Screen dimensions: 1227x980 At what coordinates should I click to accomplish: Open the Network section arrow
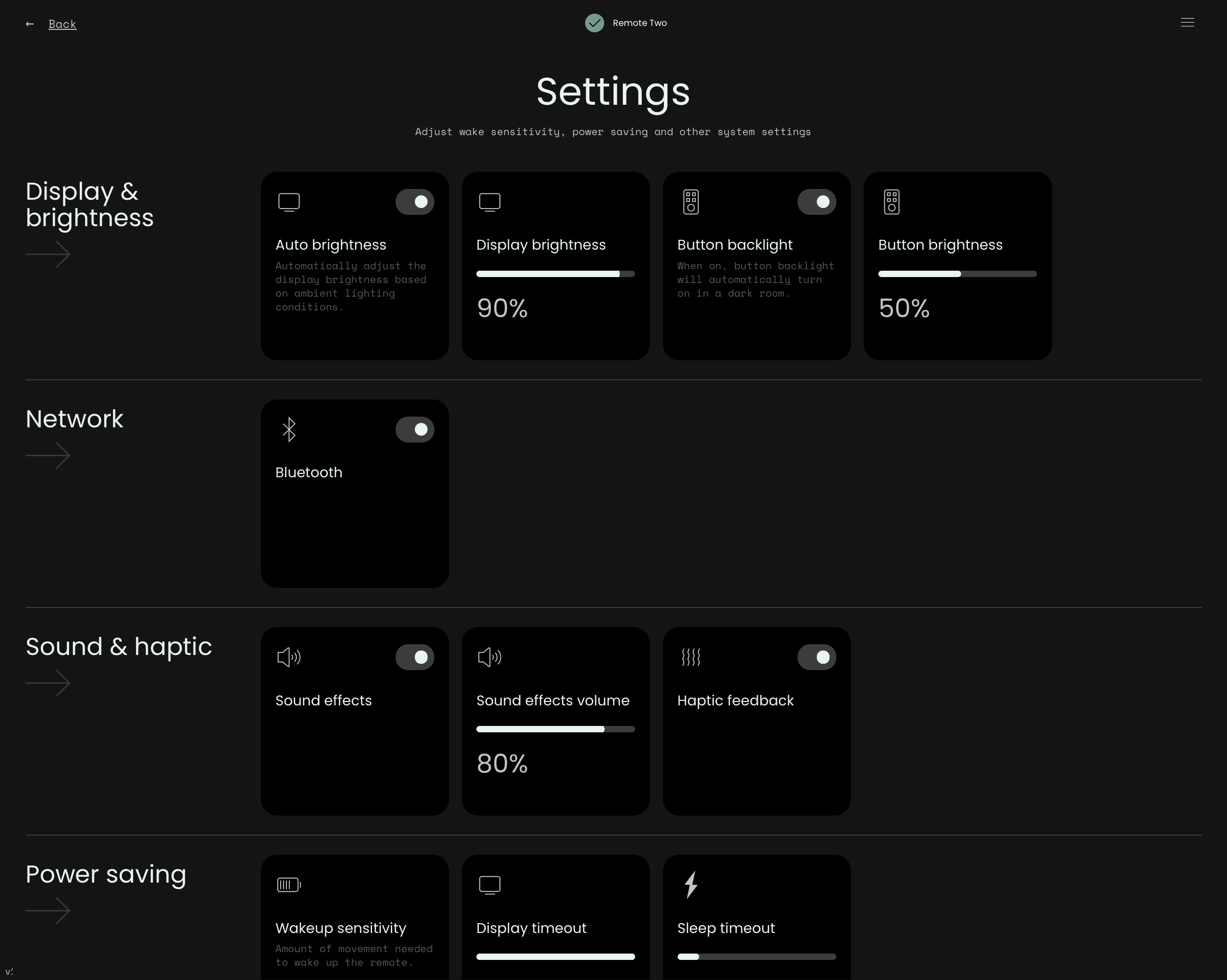click(48, 455)
